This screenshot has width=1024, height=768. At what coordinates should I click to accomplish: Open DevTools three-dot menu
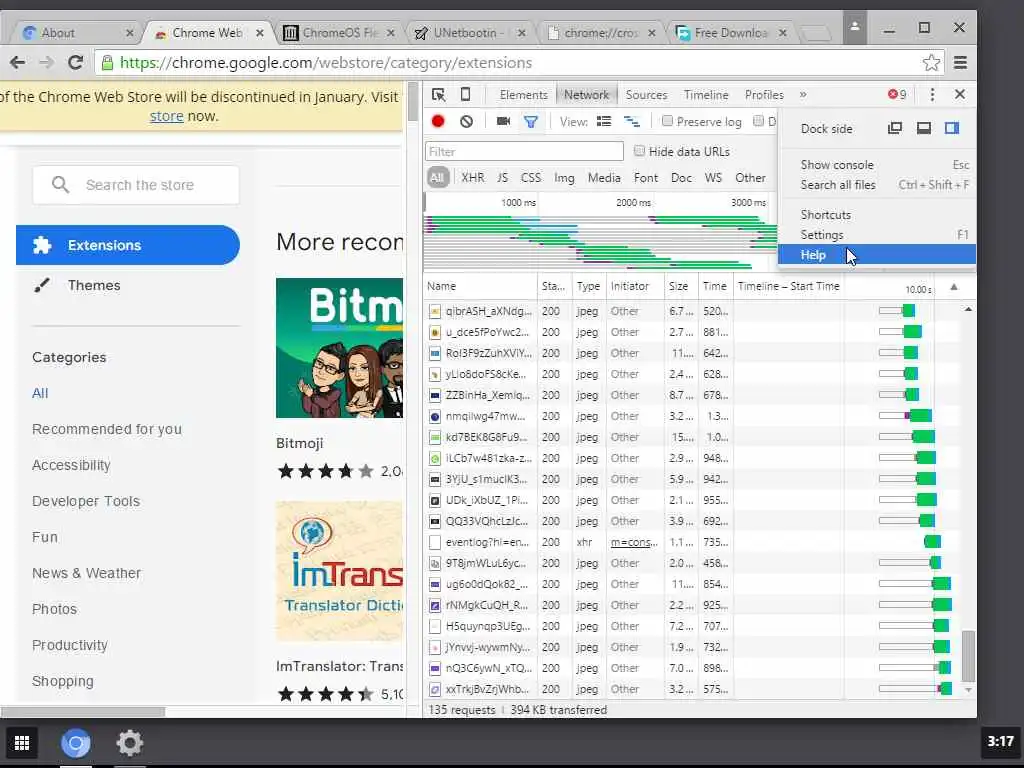click(x=932, y=95)
